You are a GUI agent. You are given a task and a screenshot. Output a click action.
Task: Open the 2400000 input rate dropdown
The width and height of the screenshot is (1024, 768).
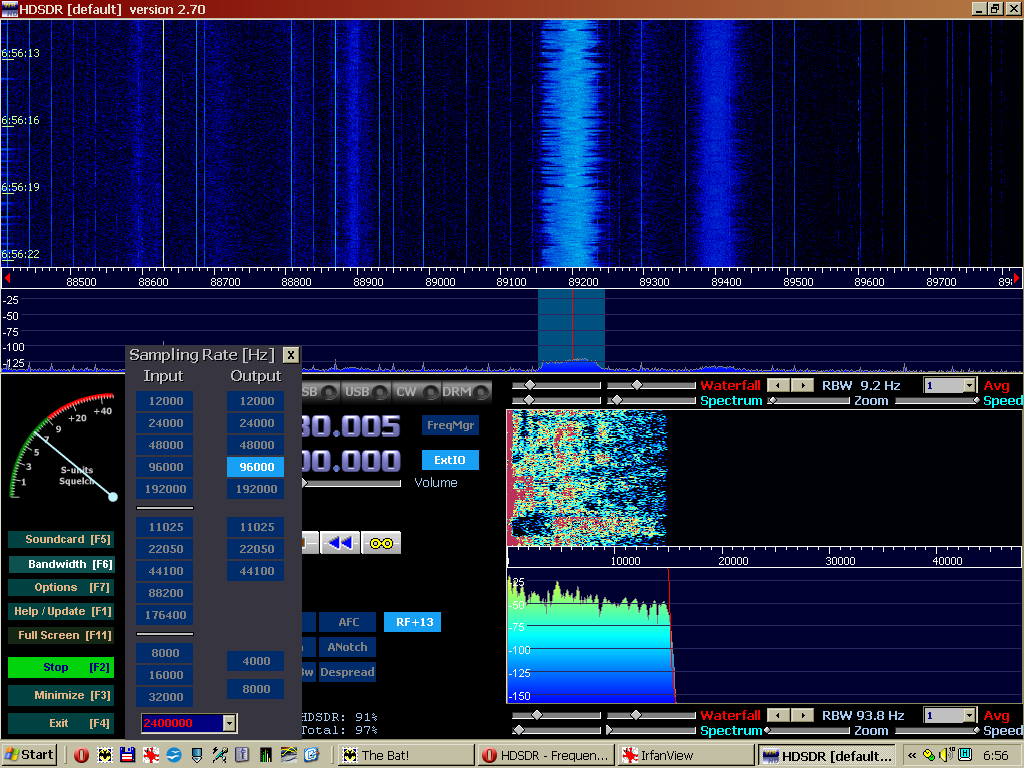229,723
